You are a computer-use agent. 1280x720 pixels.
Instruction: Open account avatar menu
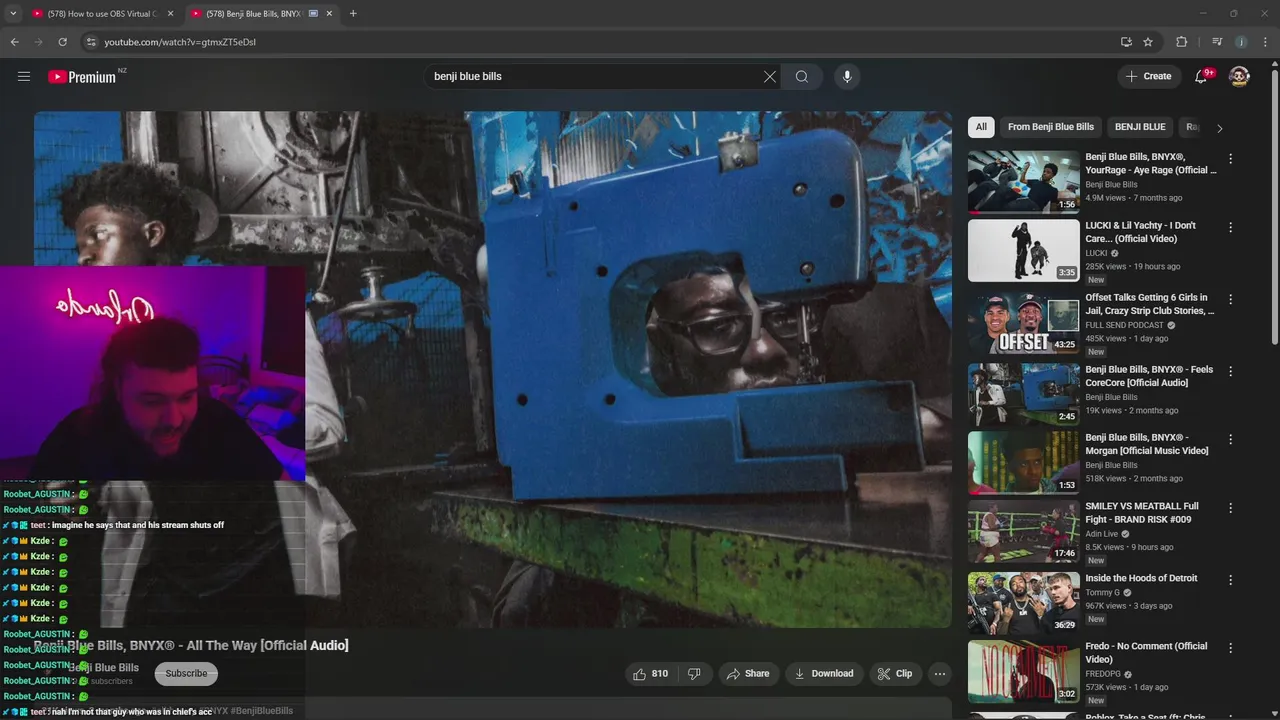(x=1239, y=76)
